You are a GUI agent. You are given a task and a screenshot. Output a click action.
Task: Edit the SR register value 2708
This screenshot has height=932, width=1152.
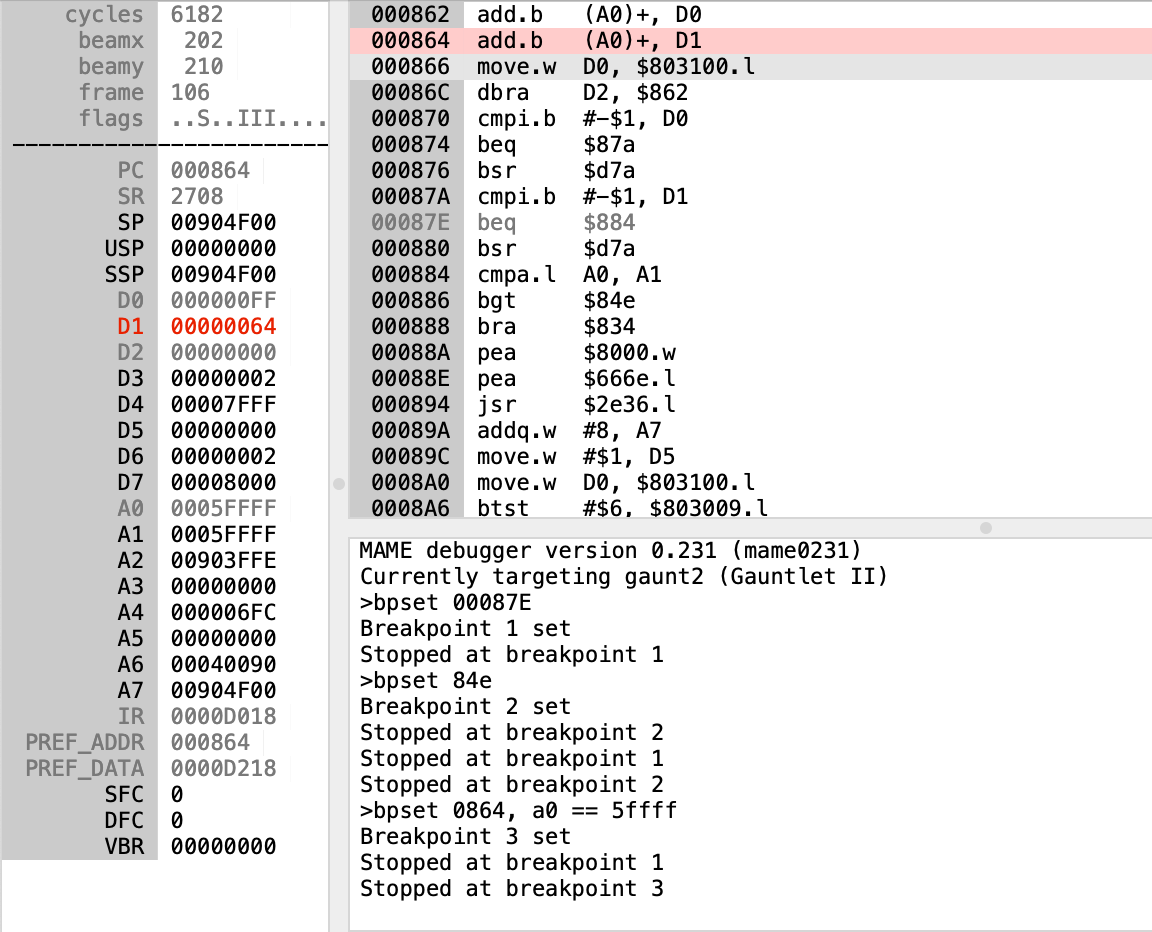197,197
